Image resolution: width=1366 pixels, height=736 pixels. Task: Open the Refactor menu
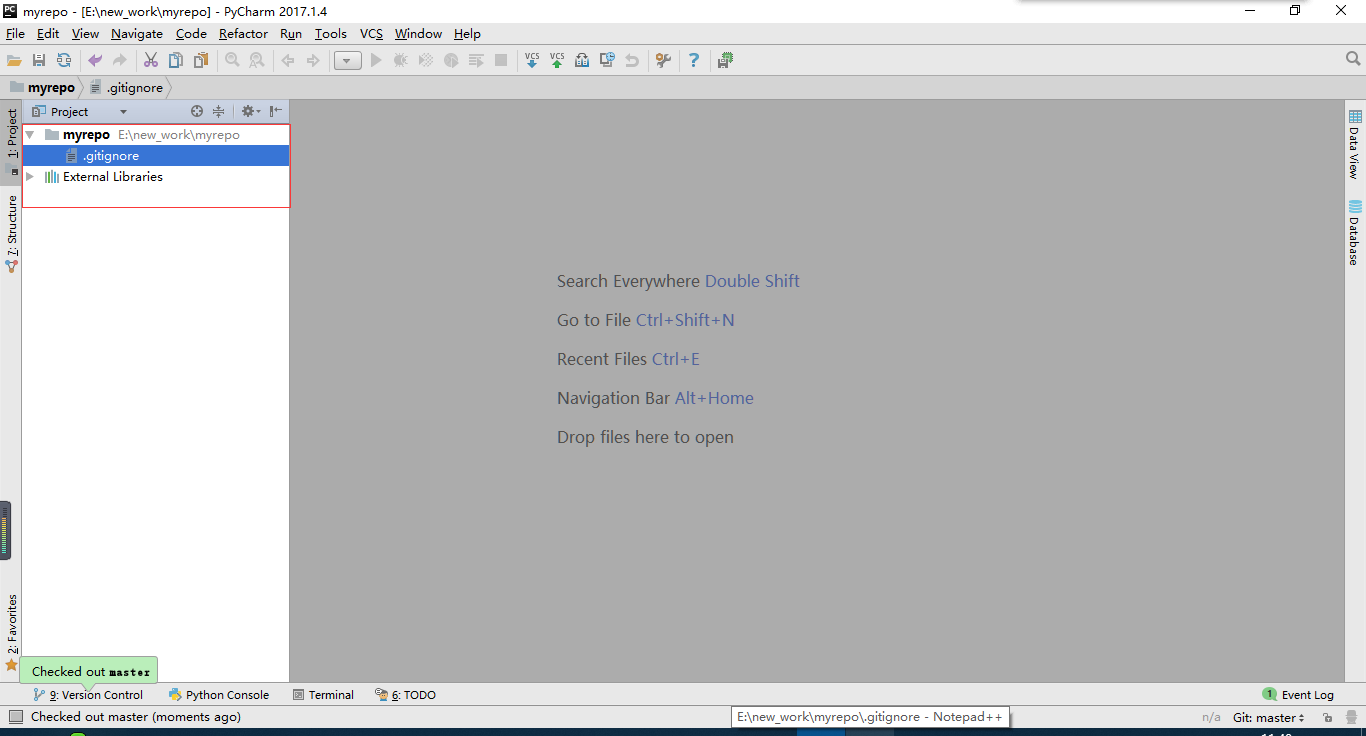coord(243,34)
